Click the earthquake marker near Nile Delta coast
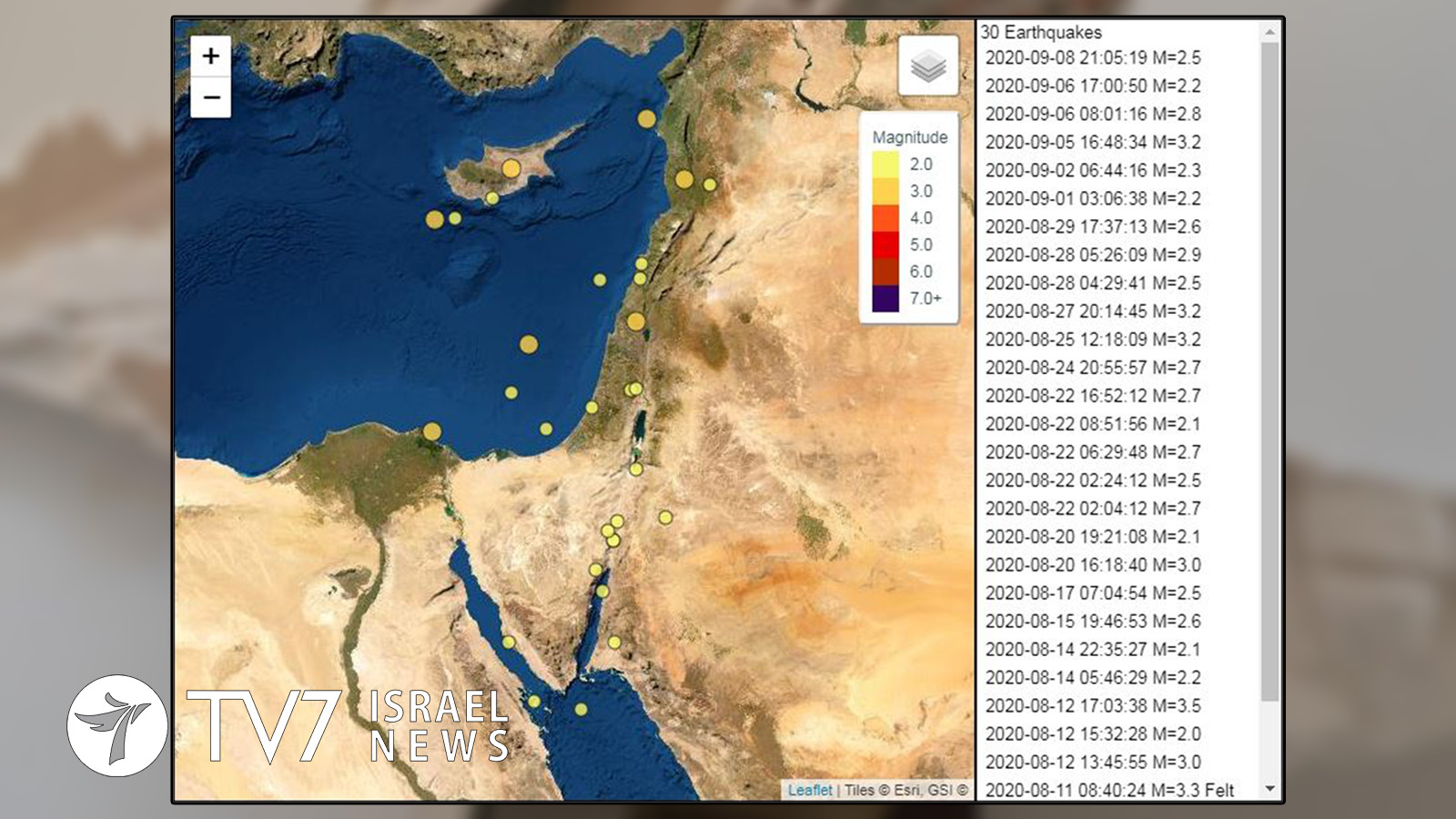 click(432, 431)
